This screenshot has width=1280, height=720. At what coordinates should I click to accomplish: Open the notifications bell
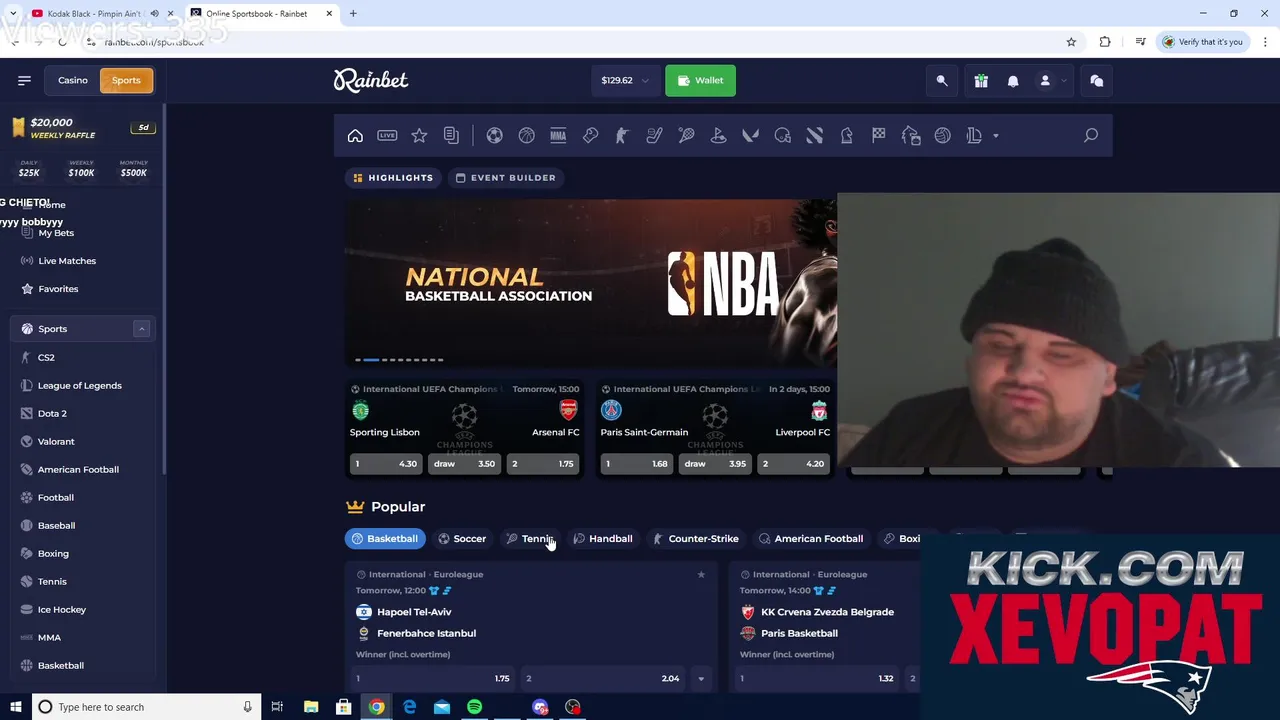1013,80
